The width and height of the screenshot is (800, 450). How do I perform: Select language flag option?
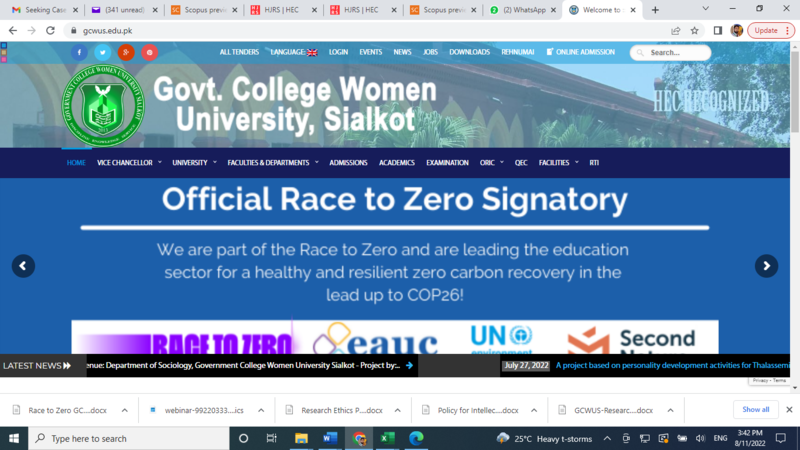tap(312, 53)
